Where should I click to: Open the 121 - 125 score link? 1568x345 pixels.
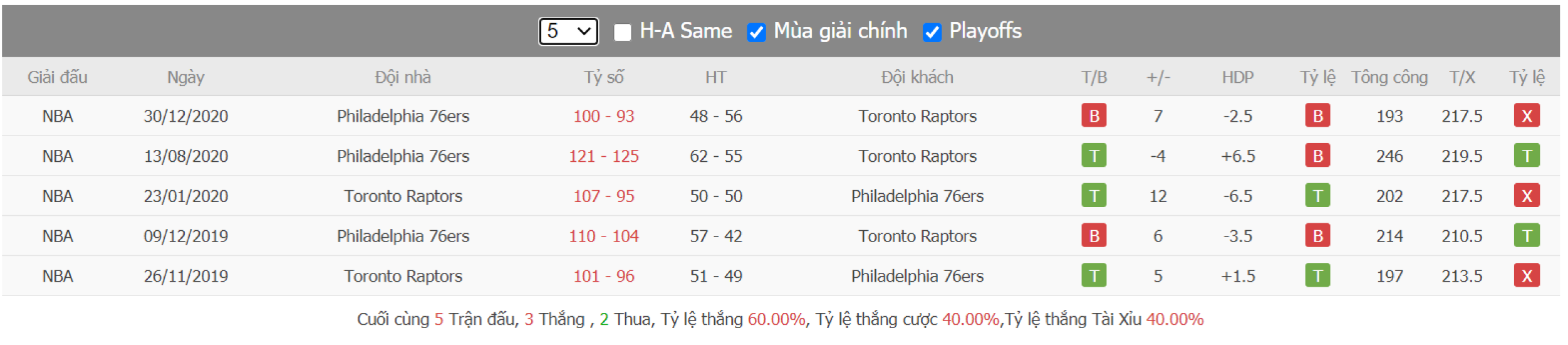603,157
